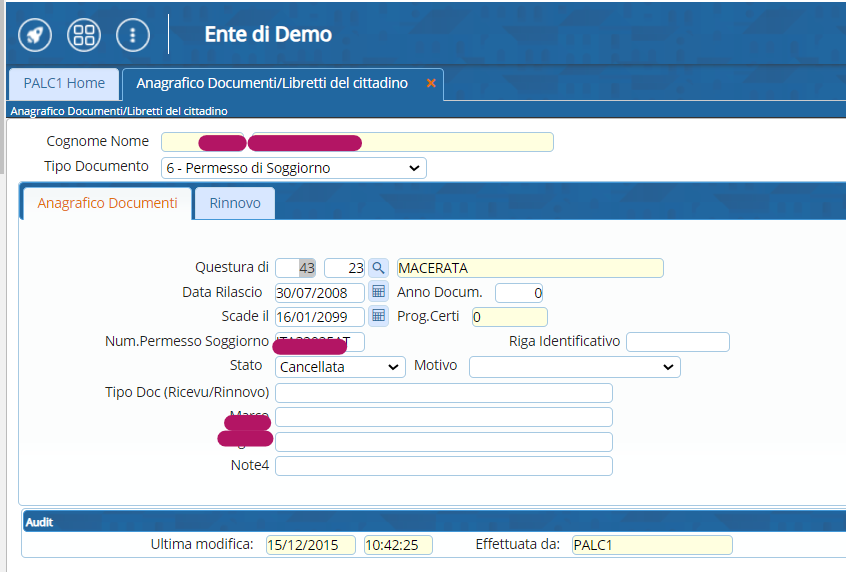
Task: Go to the PALC1 Home tab
Action: click(64, 84)
